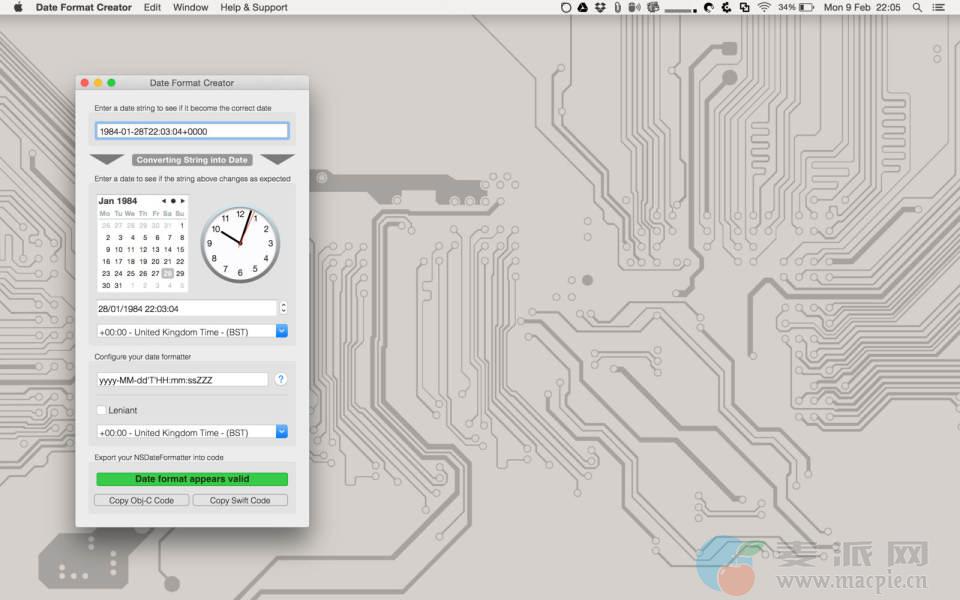
Task: Click the date format help question mark icon
Action: pos(281,380)
